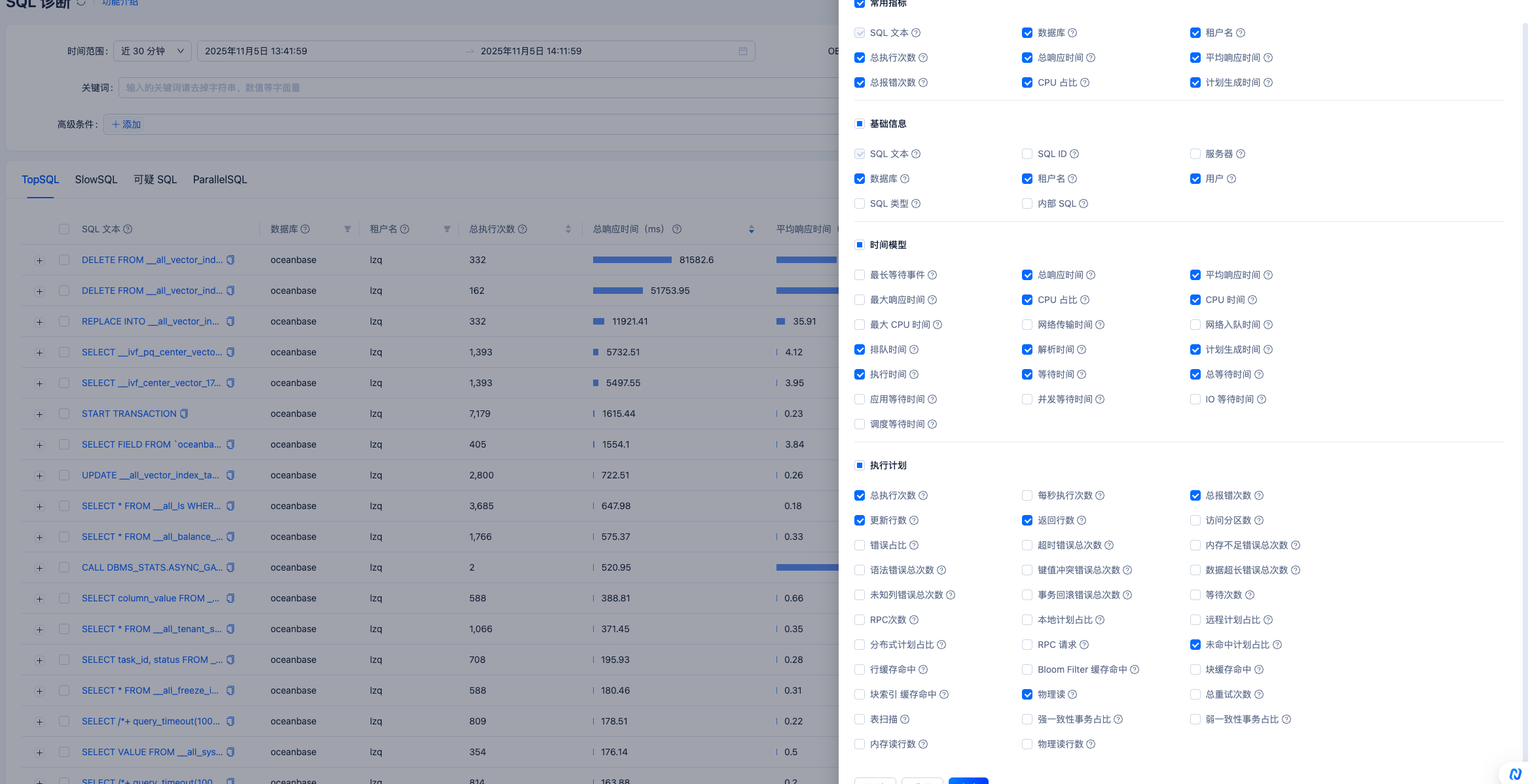This screenshot has width=1530, height=784.
Task: Expand the first DELETE FROM row
Action: pyautogui.click(x=39, y=260)
